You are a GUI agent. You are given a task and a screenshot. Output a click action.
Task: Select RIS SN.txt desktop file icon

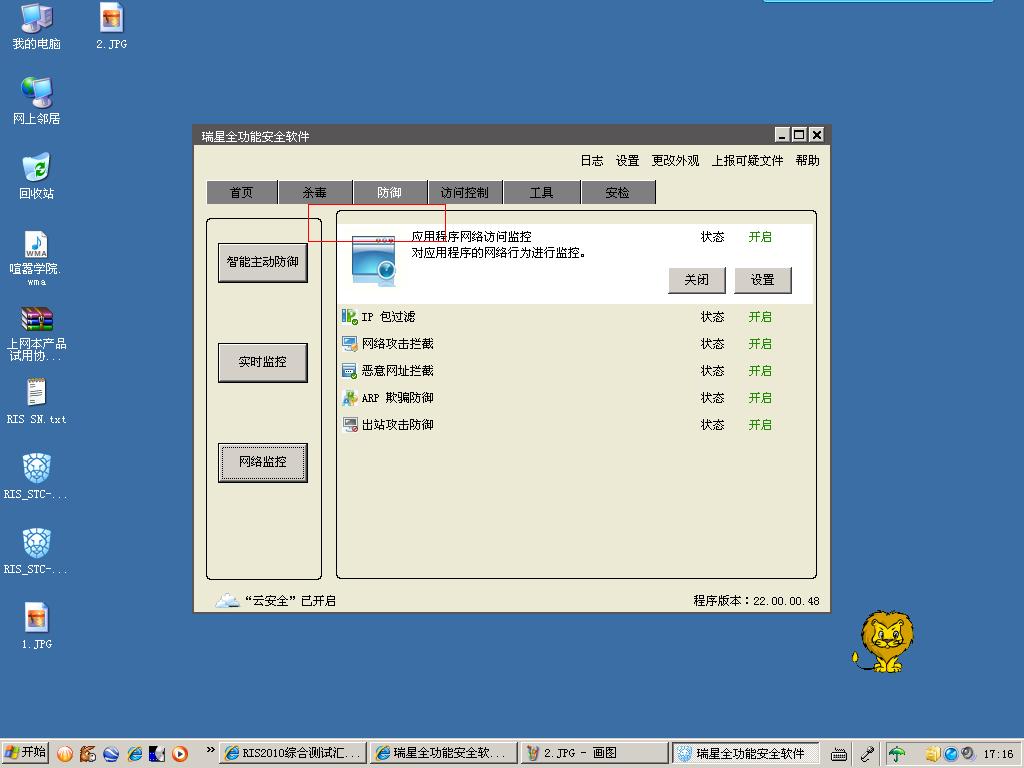click(x=36, y=393)
